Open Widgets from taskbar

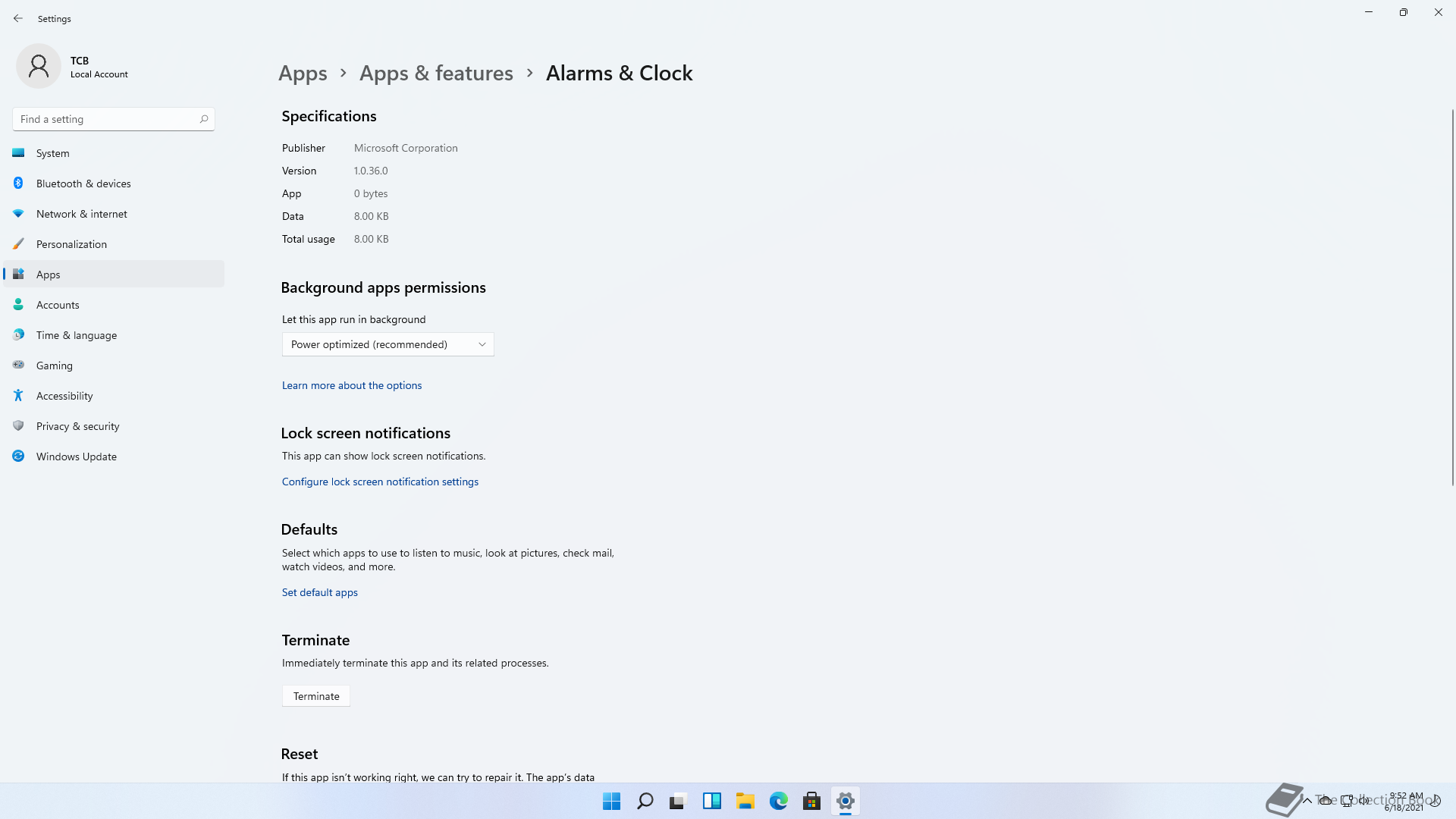711,801
